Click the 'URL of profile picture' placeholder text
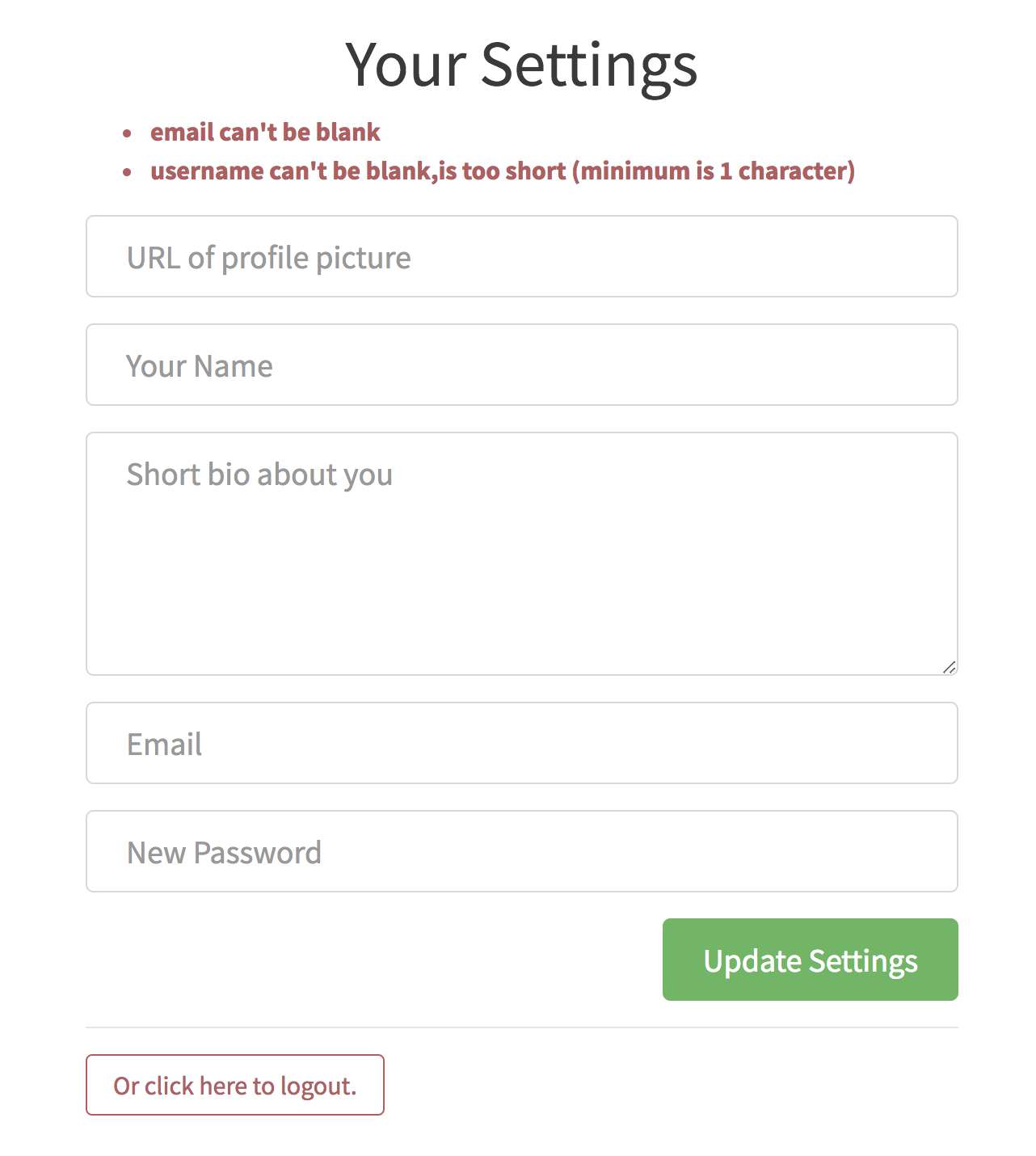The height and width of the screenshot is (1156, 1036). tap(268, 258)
